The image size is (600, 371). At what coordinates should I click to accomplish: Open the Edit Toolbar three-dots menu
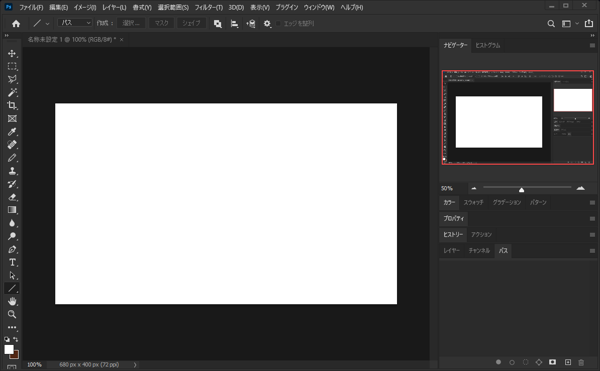tap(12, 327)
